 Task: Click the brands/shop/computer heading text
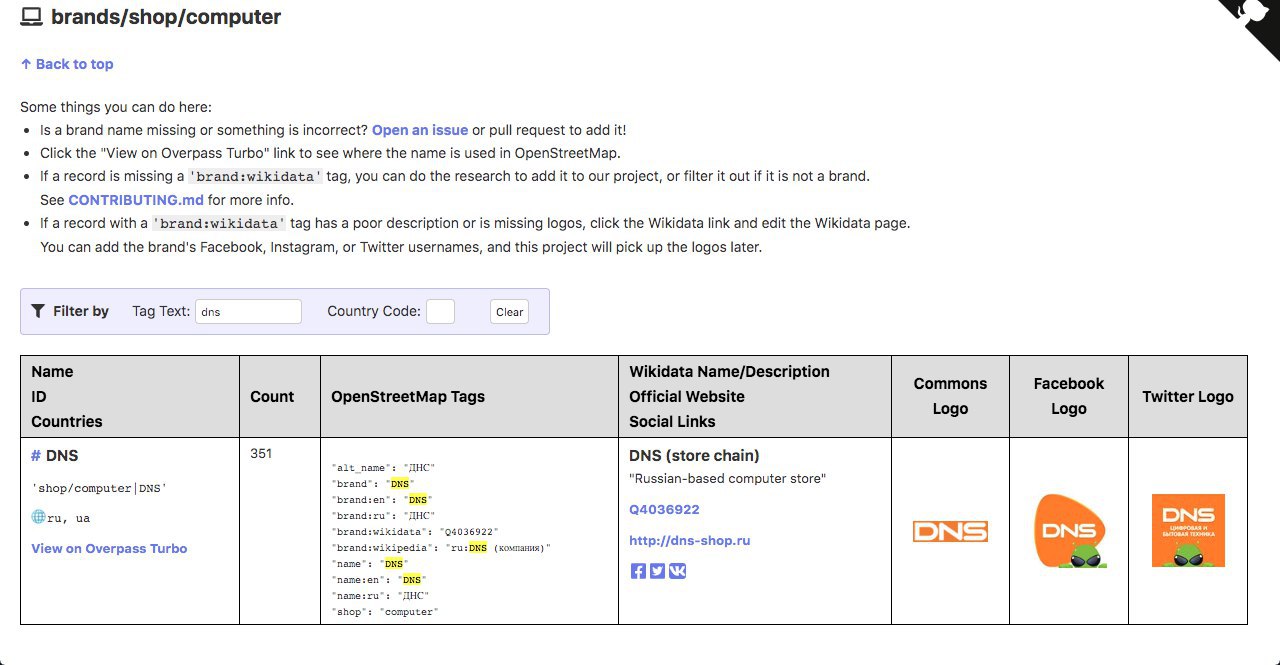[x=166, y=17]
